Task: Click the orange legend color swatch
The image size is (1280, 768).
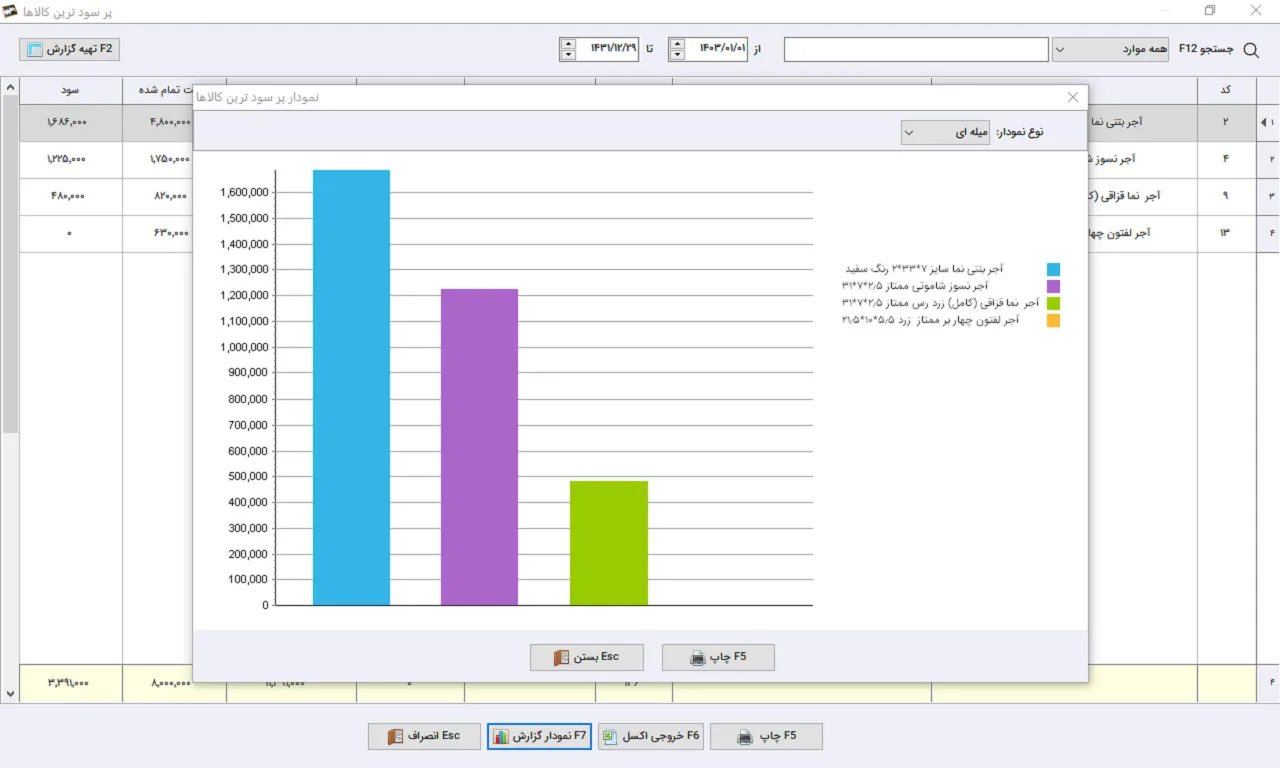Action: point(1053,321)
